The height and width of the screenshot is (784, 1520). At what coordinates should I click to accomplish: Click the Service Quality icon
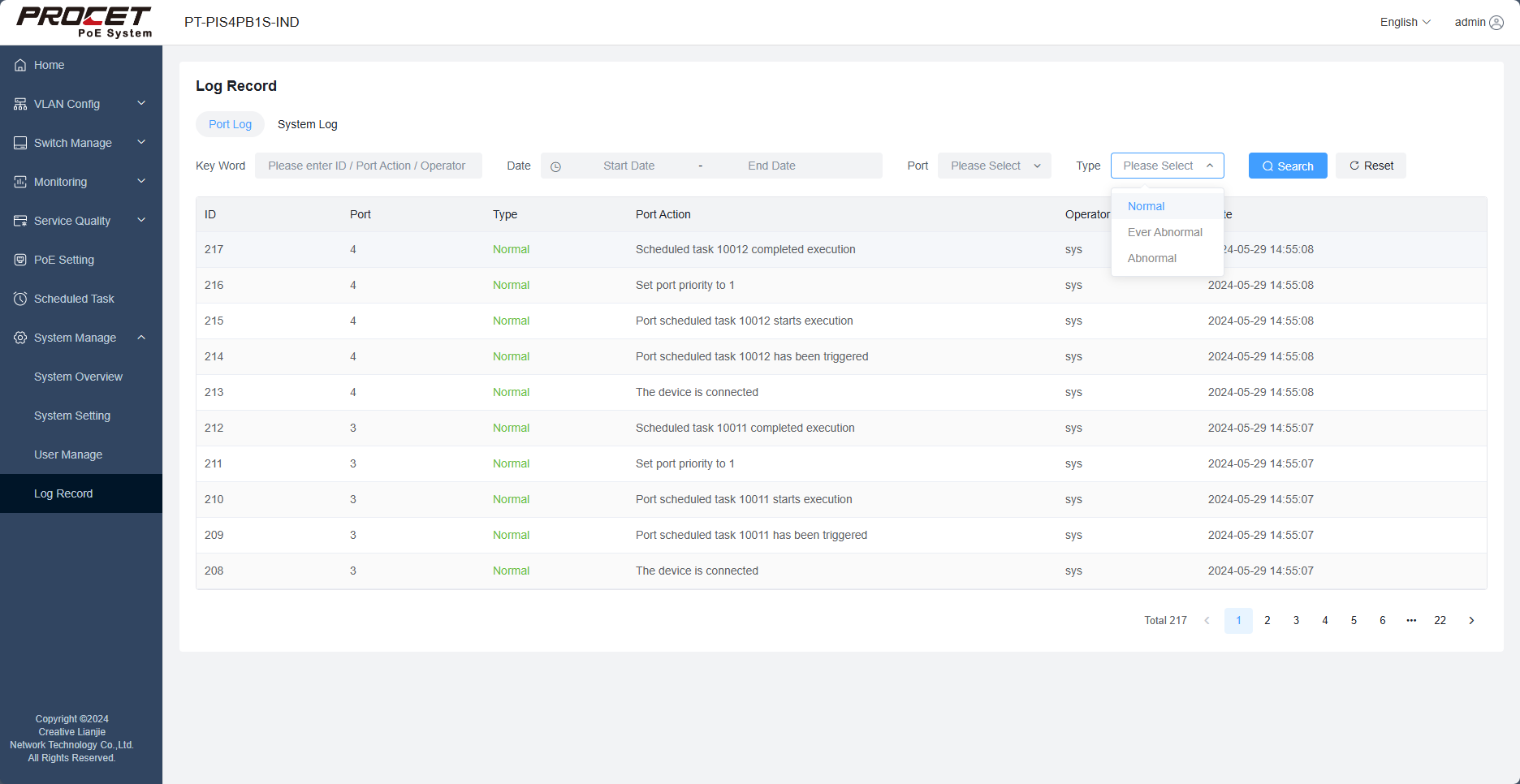[20, 221]
